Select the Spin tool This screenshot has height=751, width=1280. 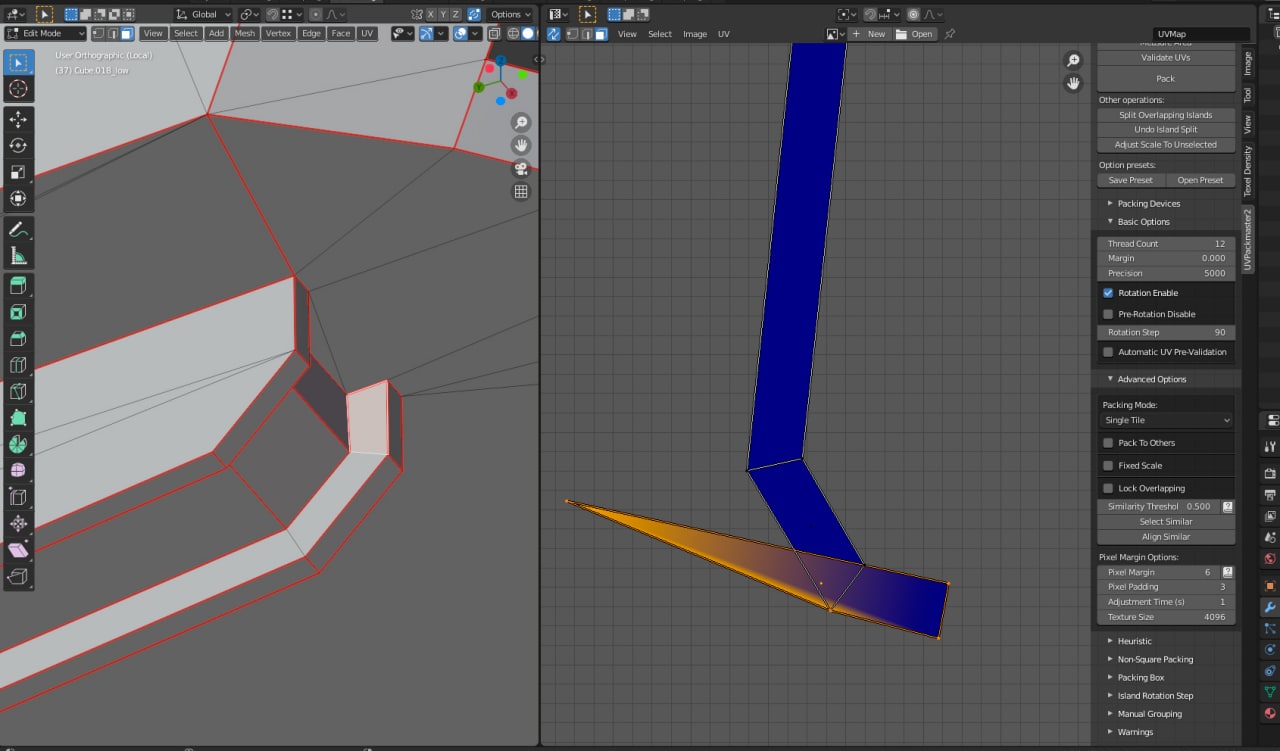pos(17,444)
